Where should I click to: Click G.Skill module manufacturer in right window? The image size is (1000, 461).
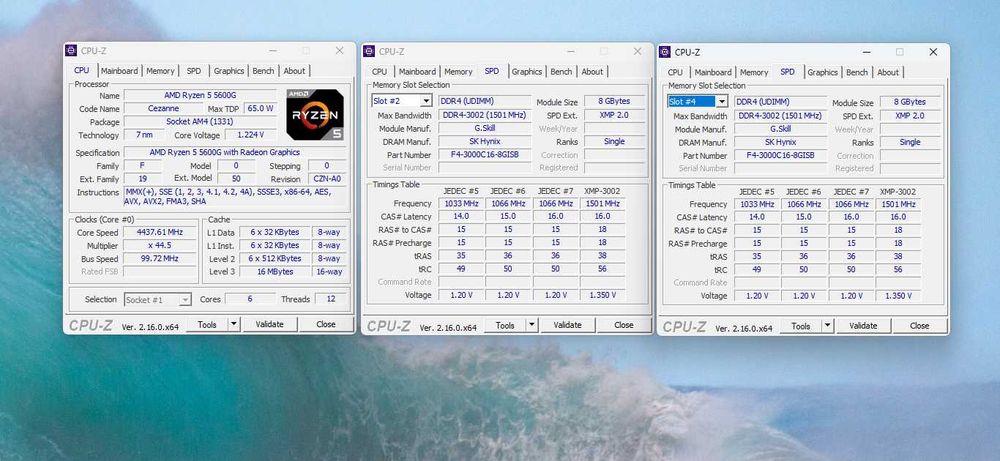[781, 129]
